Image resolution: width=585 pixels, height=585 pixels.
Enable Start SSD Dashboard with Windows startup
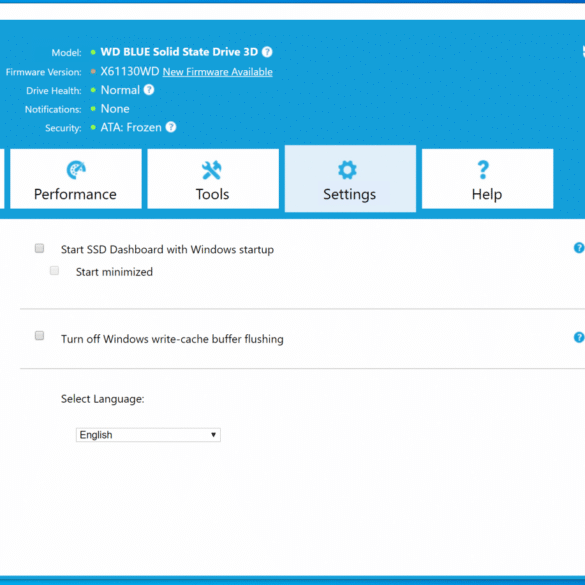39,248
